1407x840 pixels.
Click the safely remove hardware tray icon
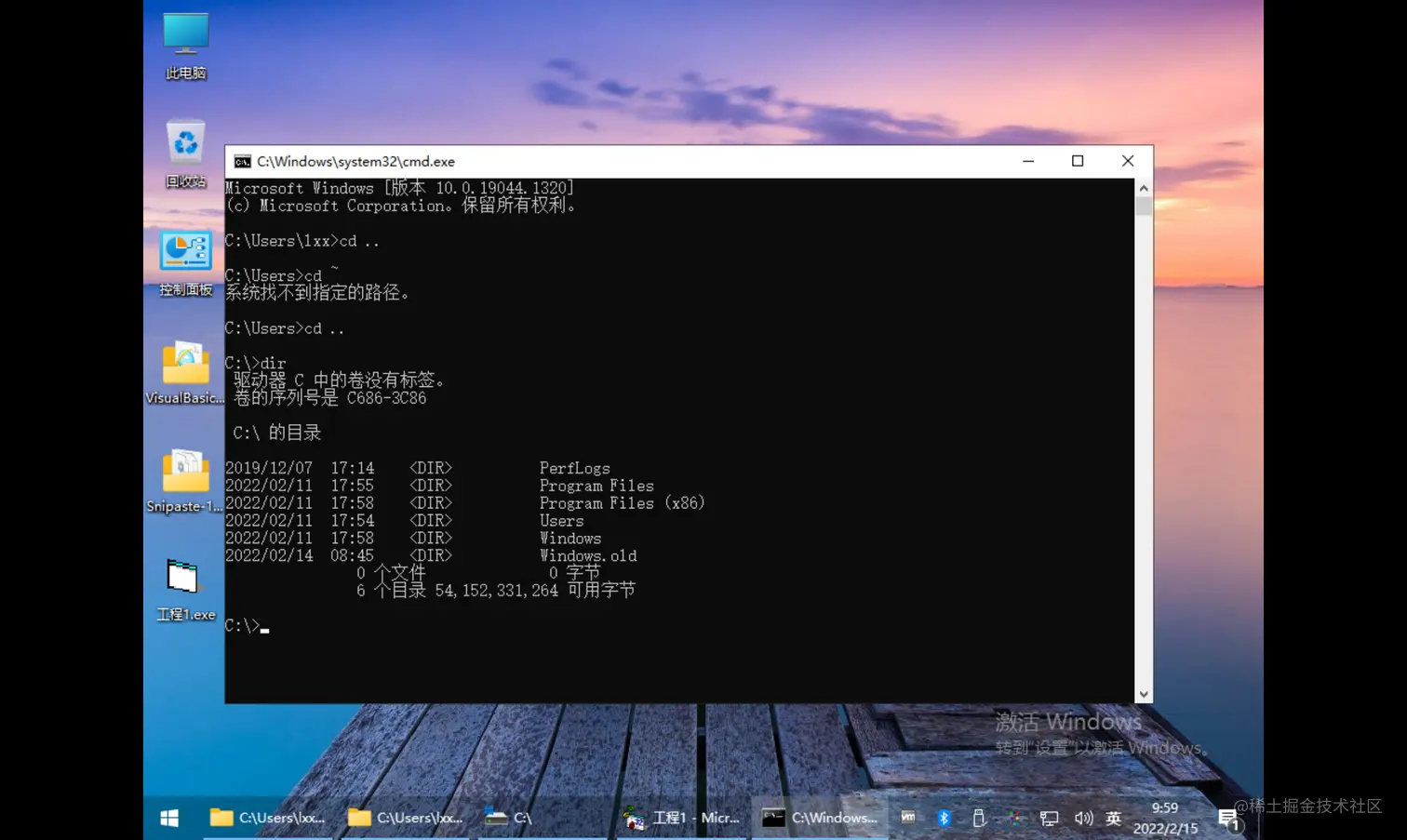coord(979,818)
